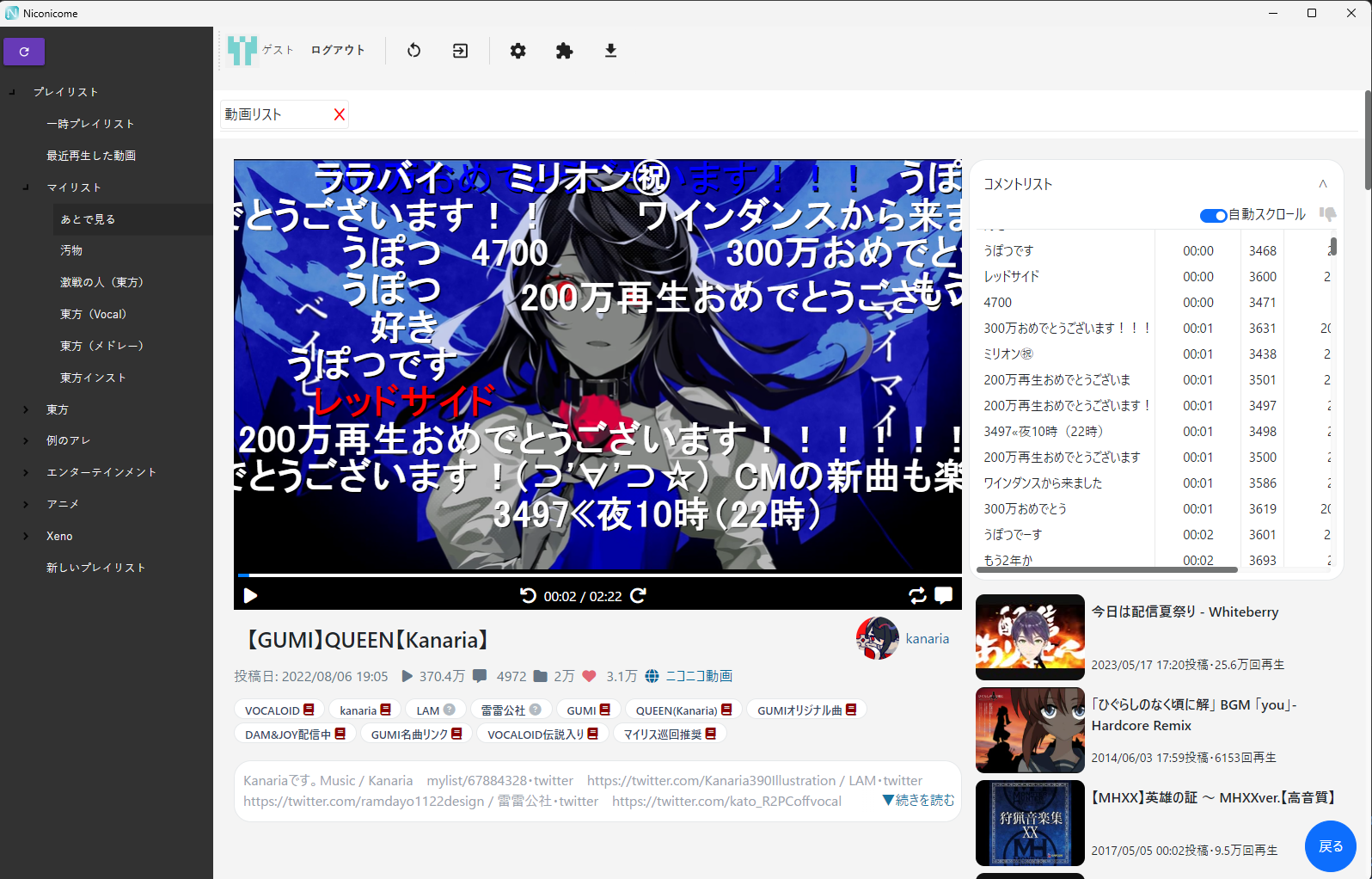Open dictionary icon on the マイリス巡回推奨 tag
Image resolution: width=1372 pixels, height=879 pixels.
tap(710, 734)
